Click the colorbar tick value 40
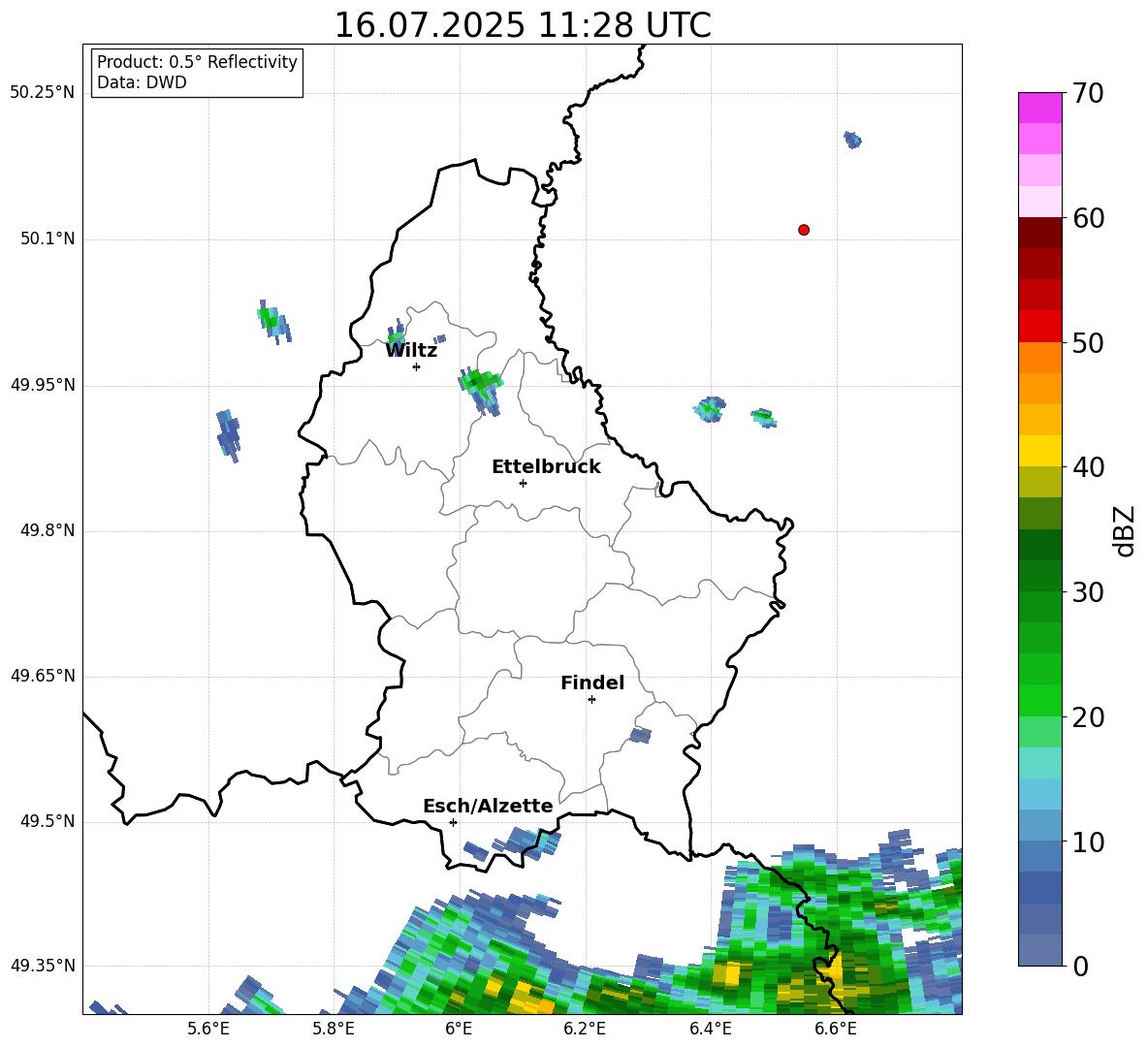 (1088, 467)
